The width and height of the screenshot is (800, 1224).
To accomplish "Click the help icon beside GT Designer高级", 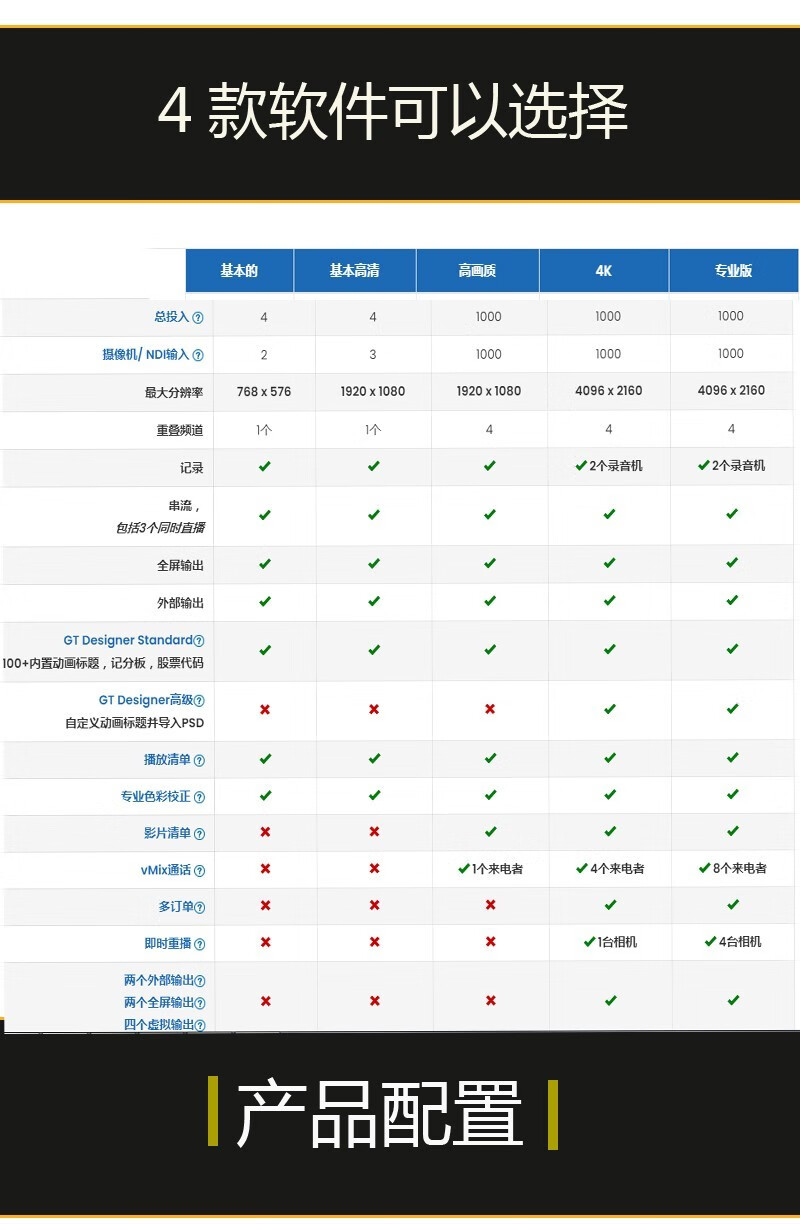I will (x=199, y=701).
